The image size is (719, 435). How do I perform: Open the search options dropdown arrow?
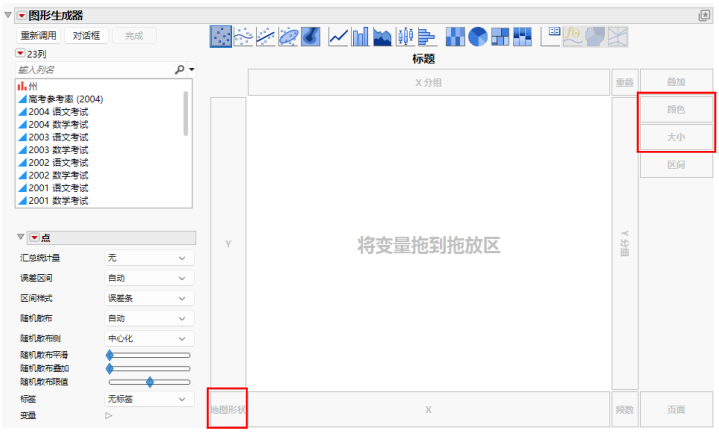[x=192, y=70]
